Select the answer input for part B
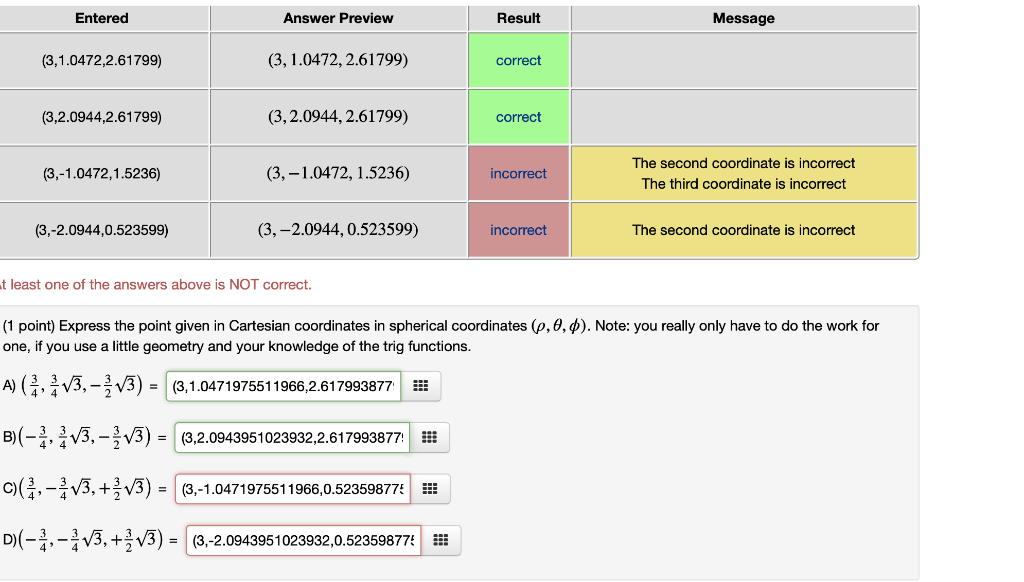 (291, 437)
